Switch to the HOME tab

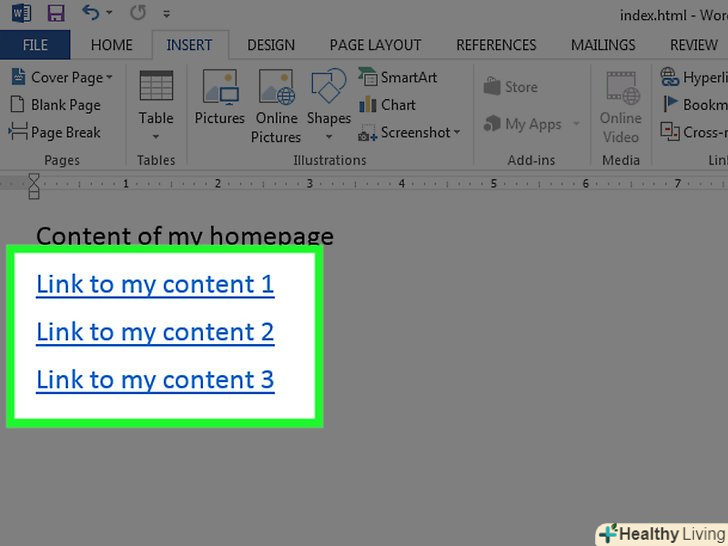point(111,45)
